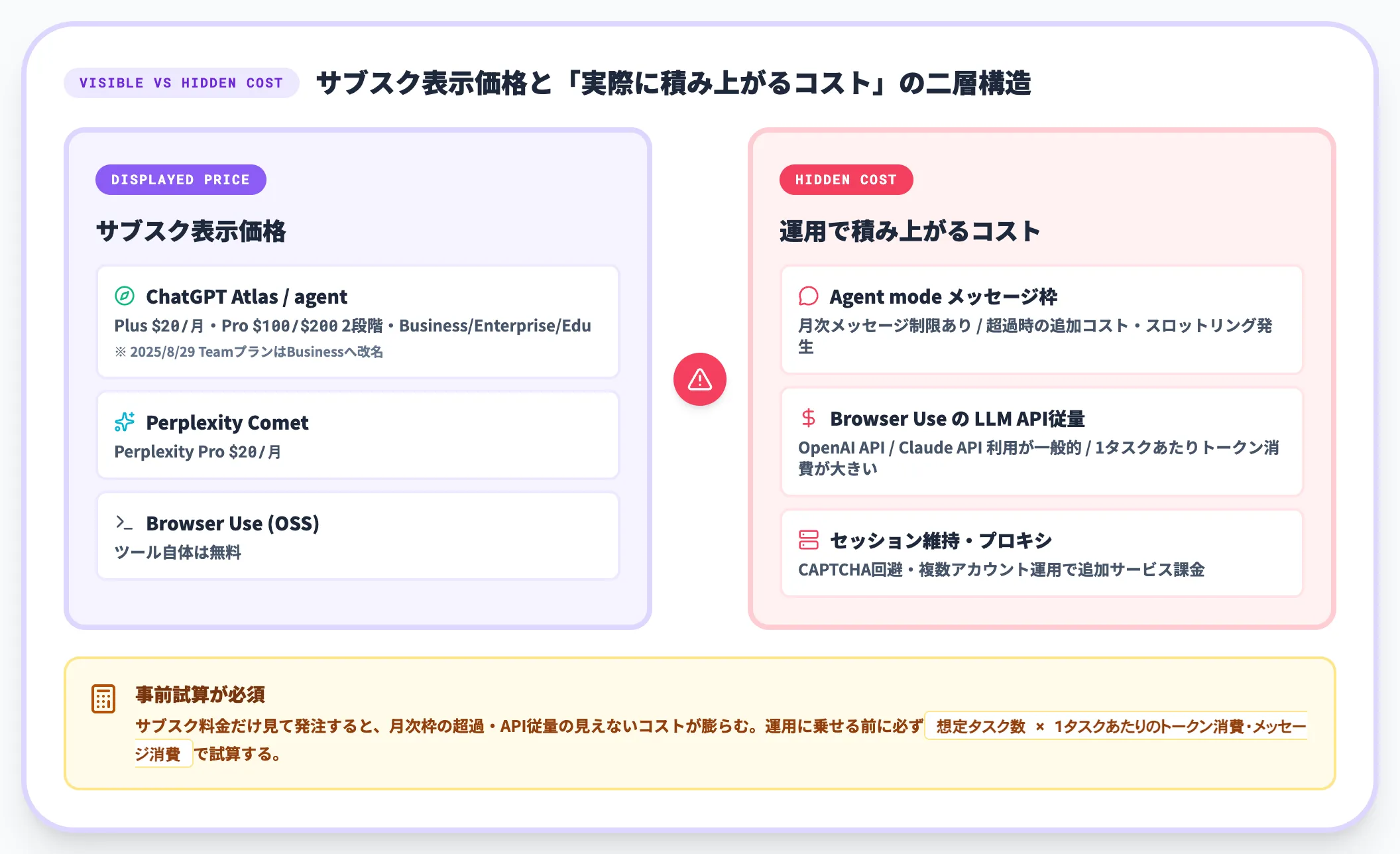
Task: Click the compass icon beside ChatGPT Atlas
Action: coord(125,296)
